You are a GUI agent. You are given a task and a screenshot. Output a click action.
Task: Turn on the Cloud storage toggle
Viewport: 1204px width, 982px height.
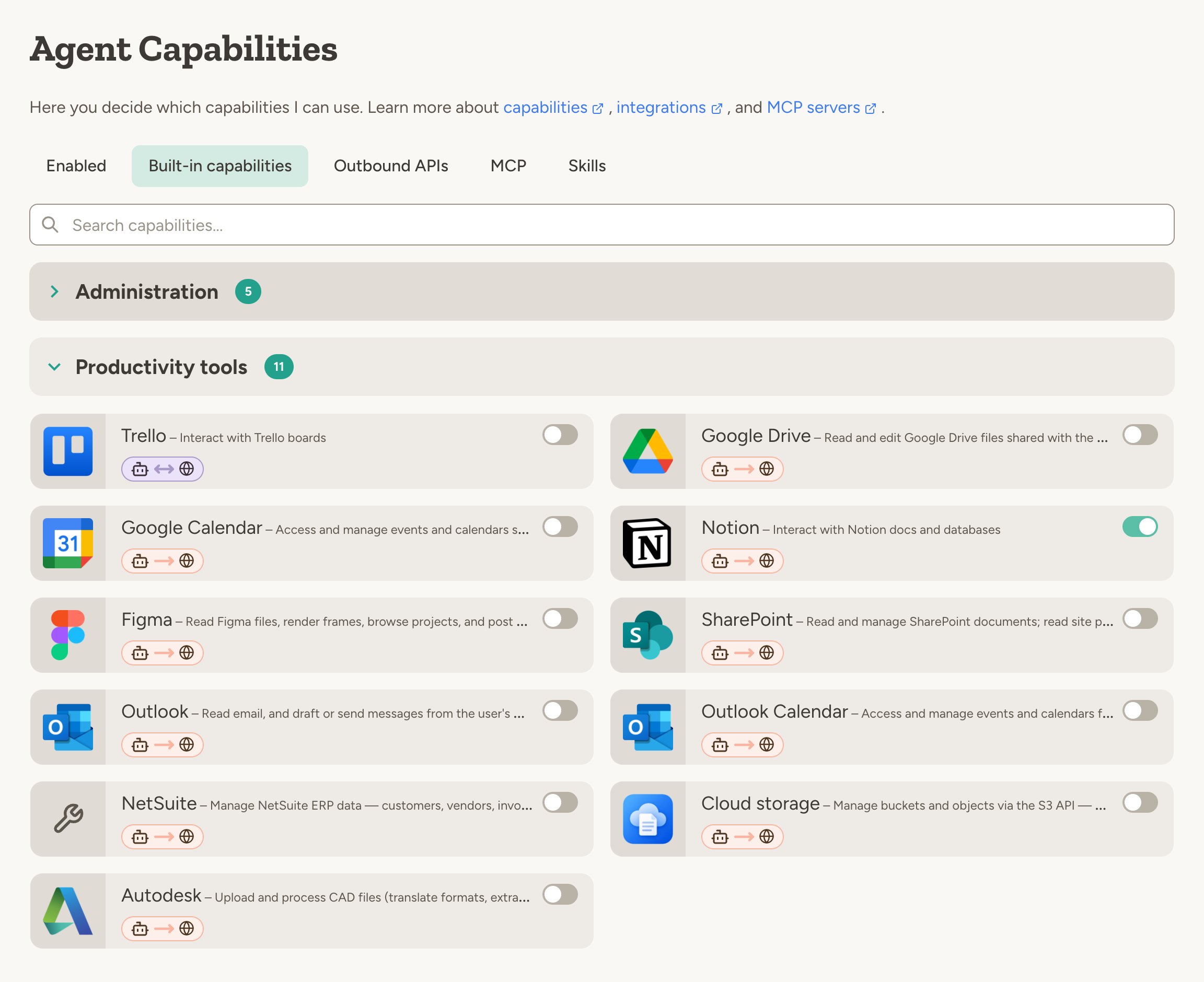point(1140,803)
